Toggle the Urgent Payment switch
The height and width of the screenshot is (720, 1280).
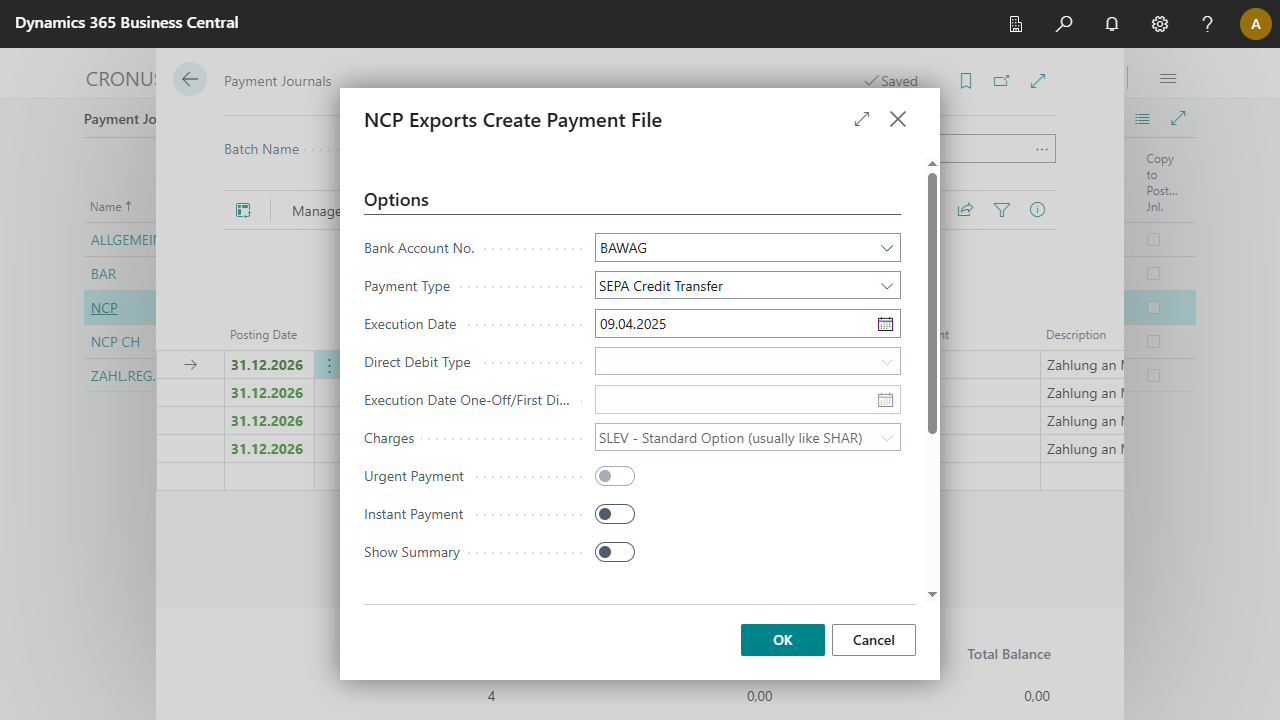coord(615,476)
